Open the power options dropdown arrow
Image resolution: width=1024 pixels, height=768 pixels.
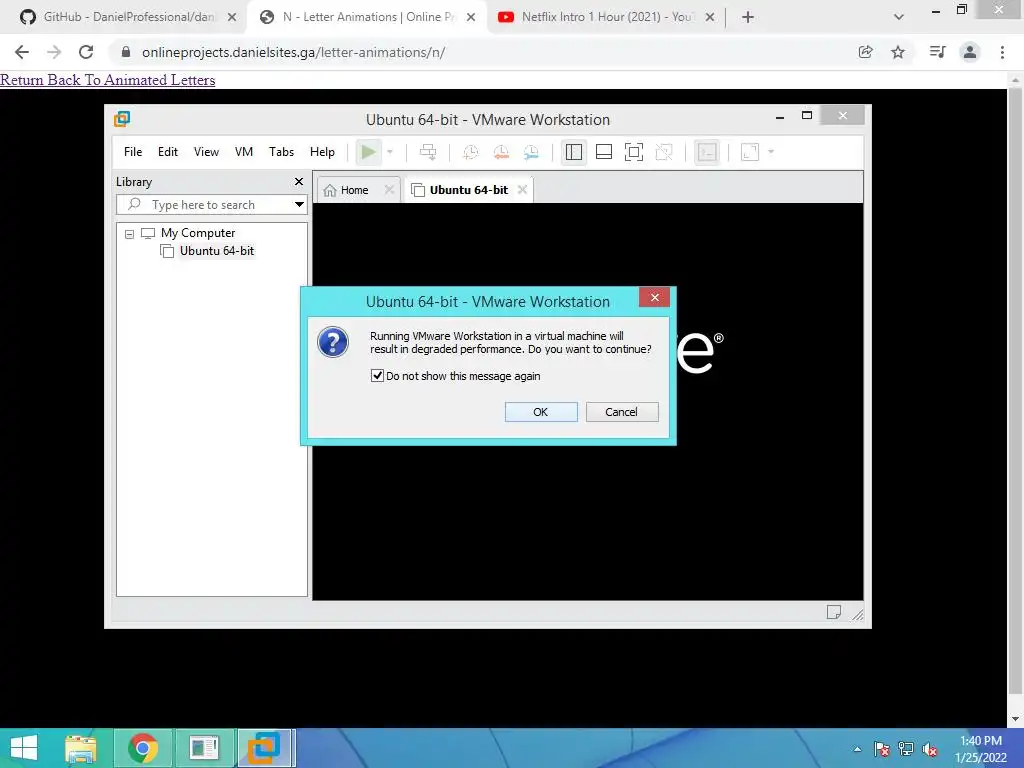click(x=390, y=152)
